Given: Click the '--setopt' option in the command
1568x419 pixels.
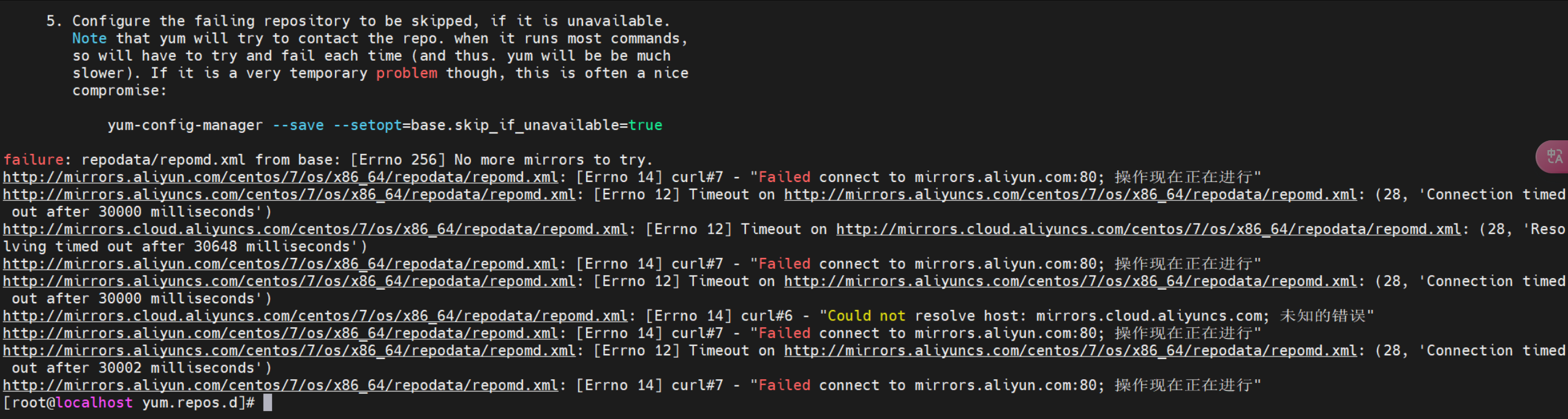Looking at the screenshot, I should 367,125.
